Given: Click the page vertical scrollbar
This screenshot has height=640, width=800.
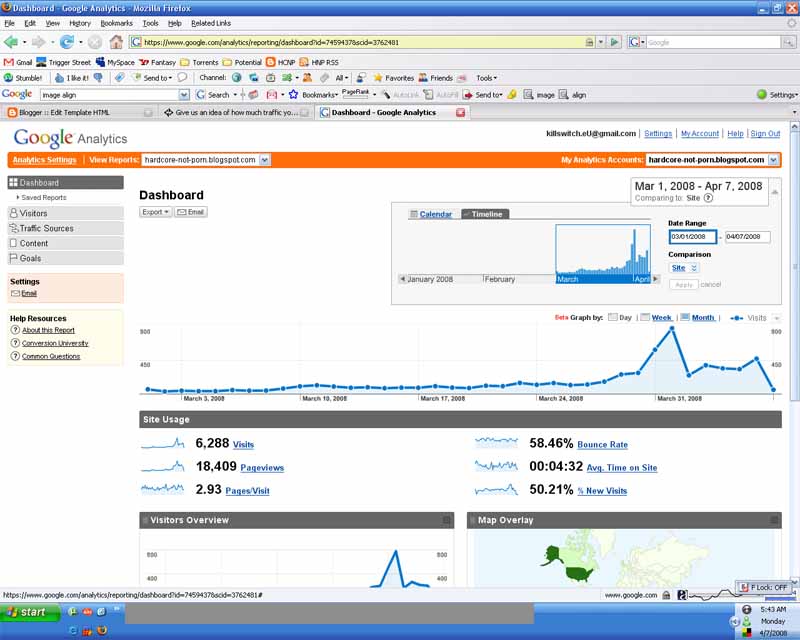Looking at the screenshot, I should coord(794,265).
